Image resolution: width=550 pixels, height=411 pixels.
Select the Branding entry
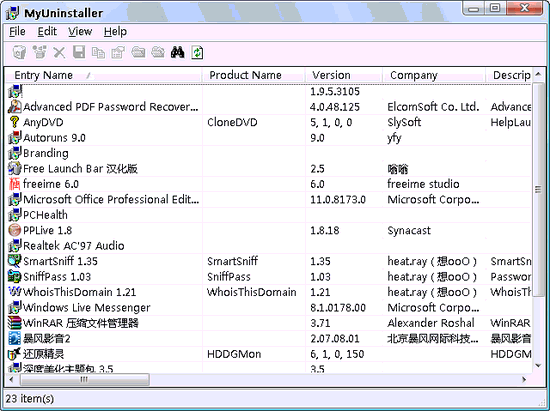click(269, 153)
